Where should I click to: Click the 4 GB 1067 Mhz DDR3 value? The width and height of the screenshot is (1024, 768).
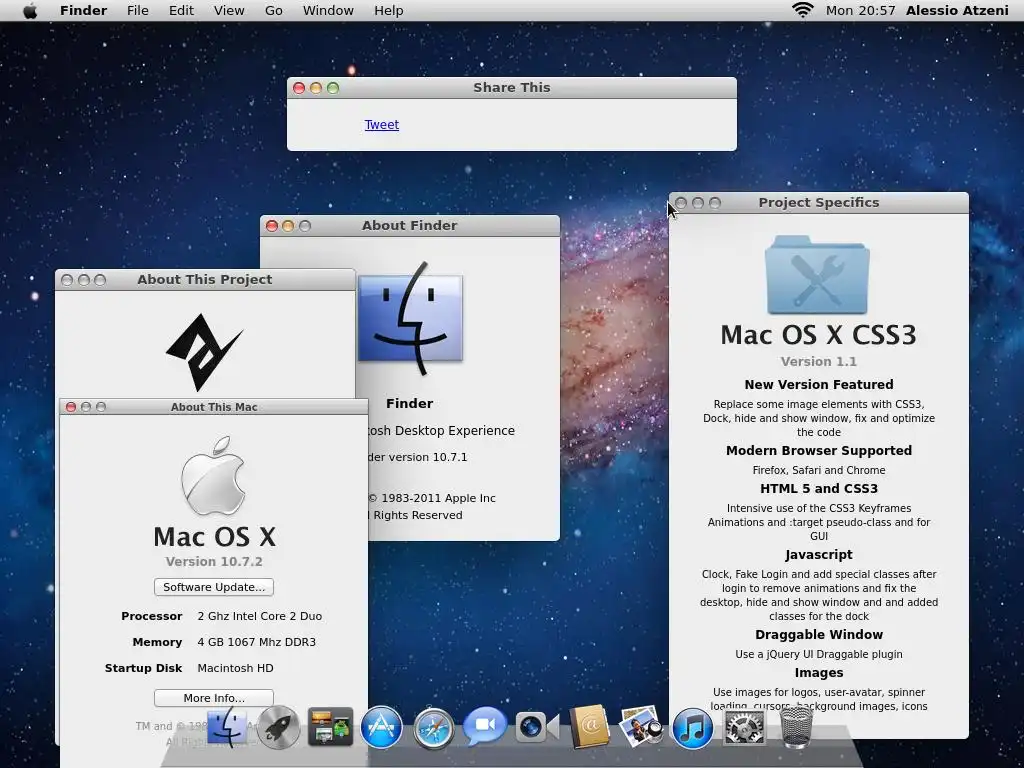(x=257, y=642)
